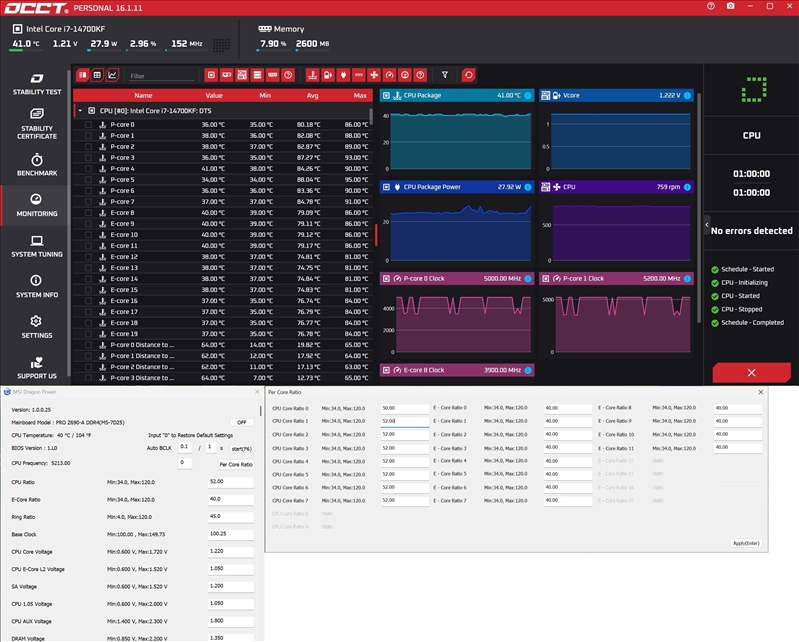Collapse the right test status panel

pos(707,225)
